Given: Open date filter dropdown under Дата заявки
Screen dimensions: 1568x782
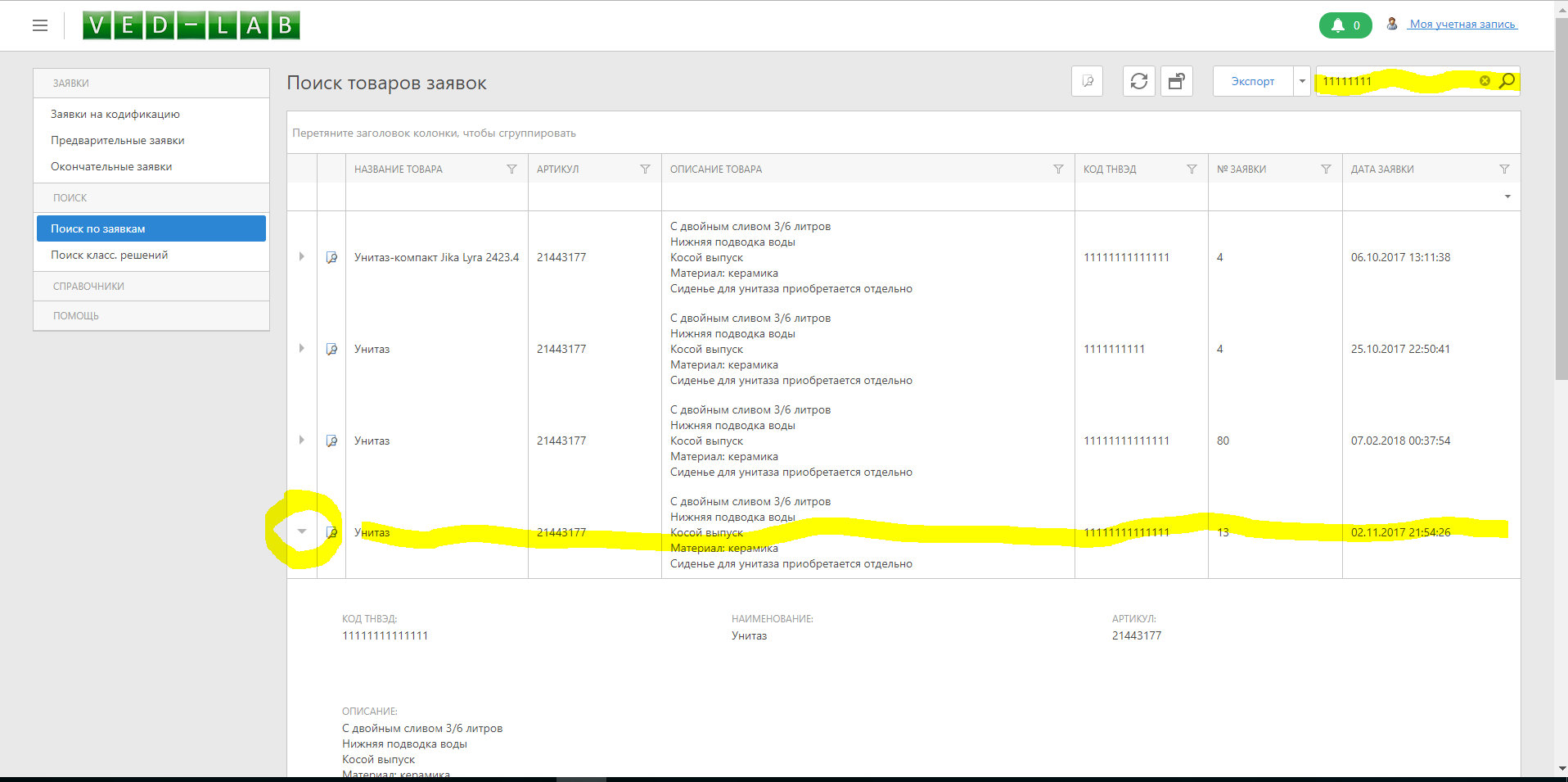Looking at the screenshot, I should point(1507,197).
